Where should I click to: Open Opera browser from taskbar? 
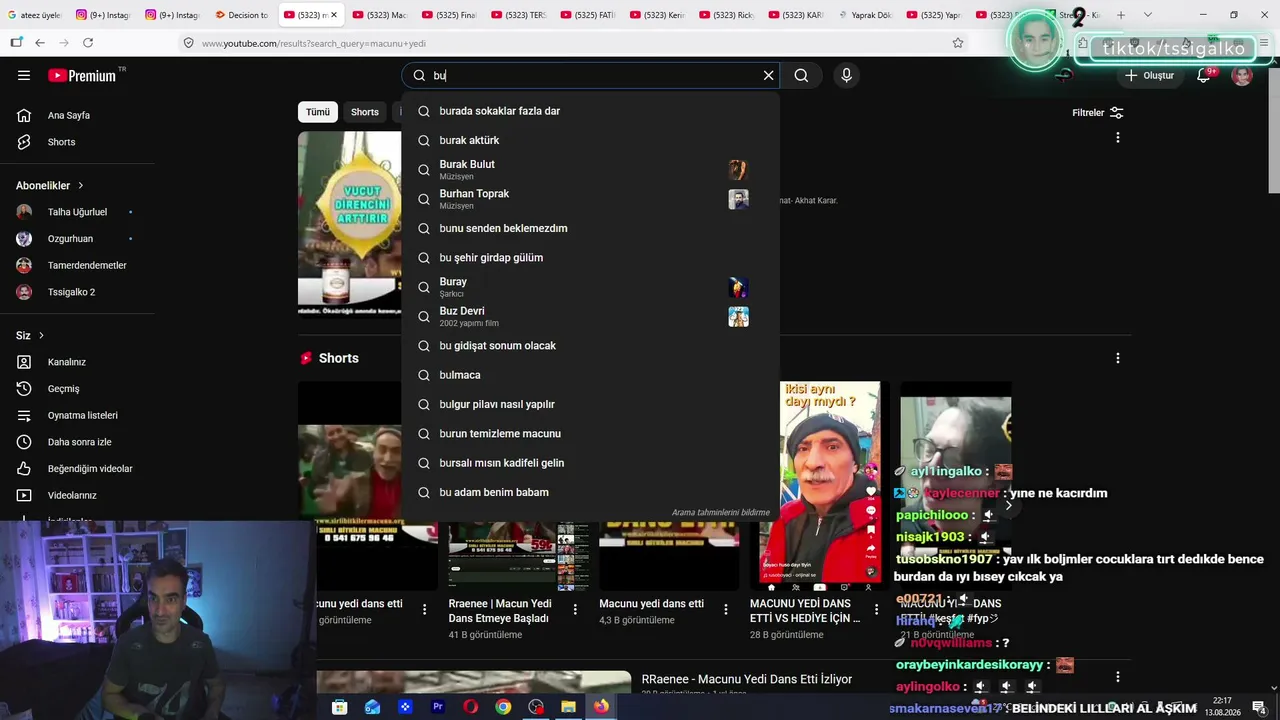pos(470,707)
